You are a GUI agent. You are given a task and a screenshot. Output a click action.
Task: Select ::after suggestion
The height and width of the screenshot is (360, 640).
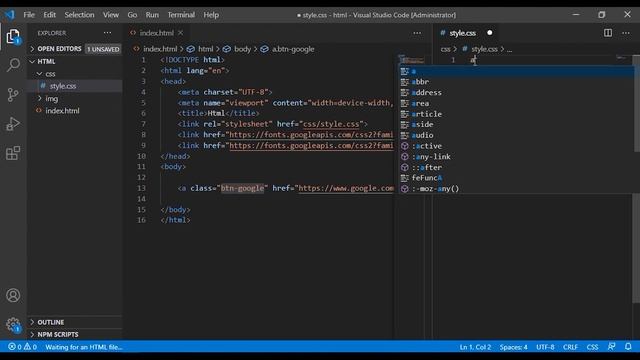(x=516, y=167)
